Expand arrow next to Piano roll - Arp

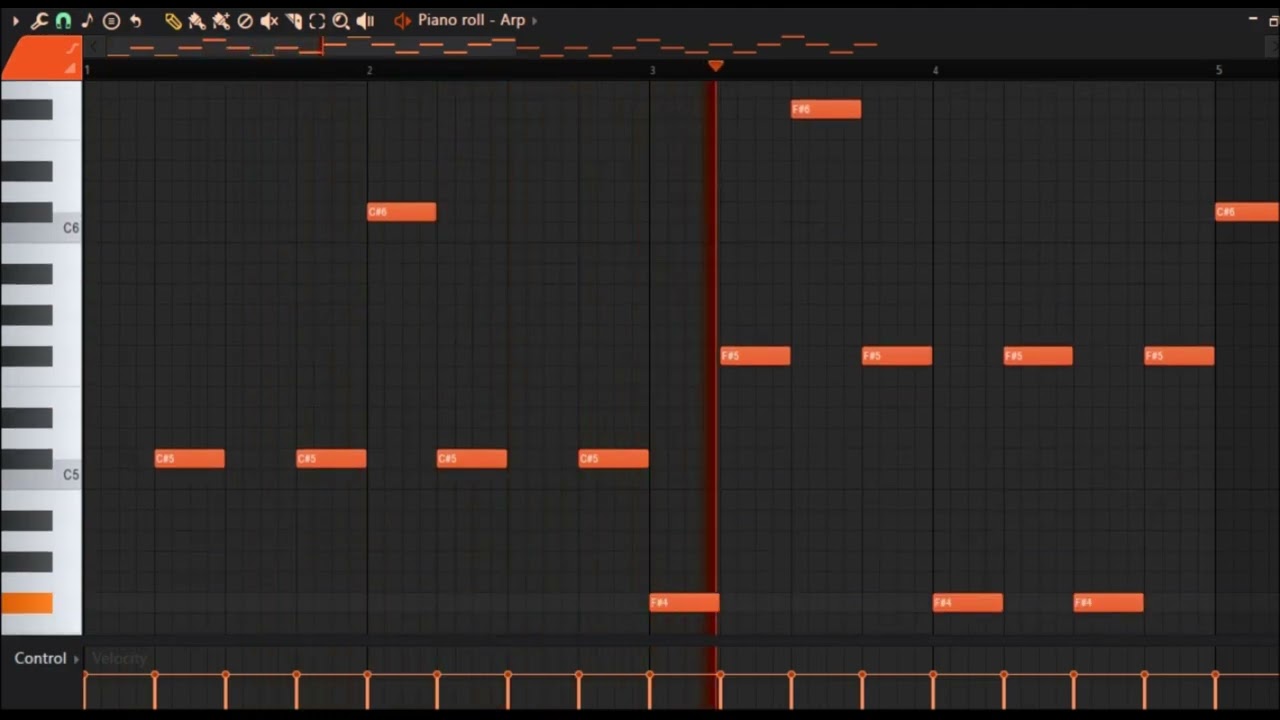click(x=534, y=20)
